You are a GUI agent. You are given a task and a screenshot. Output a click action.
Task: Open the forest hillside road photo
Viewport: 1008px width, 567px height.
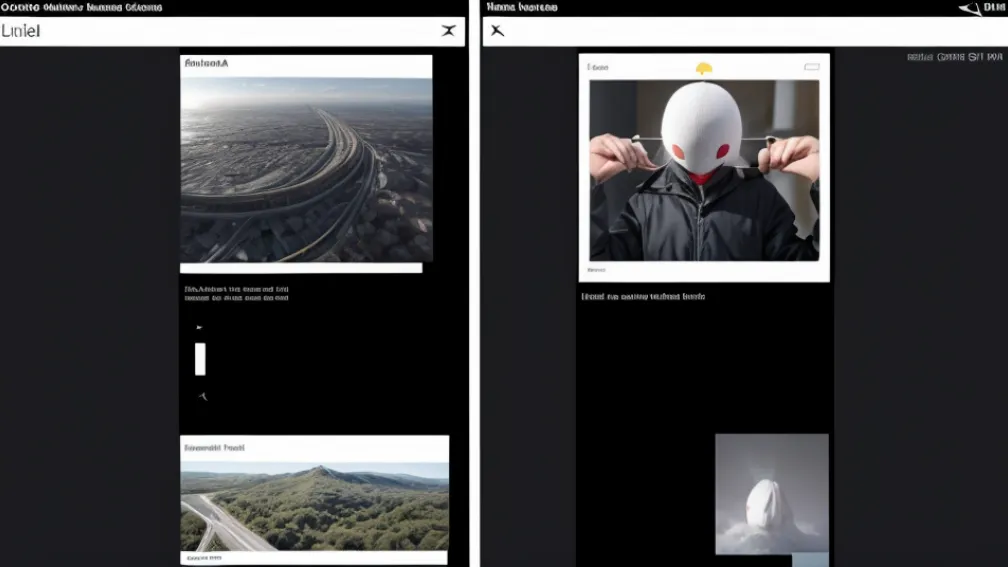tap(314, 506)
